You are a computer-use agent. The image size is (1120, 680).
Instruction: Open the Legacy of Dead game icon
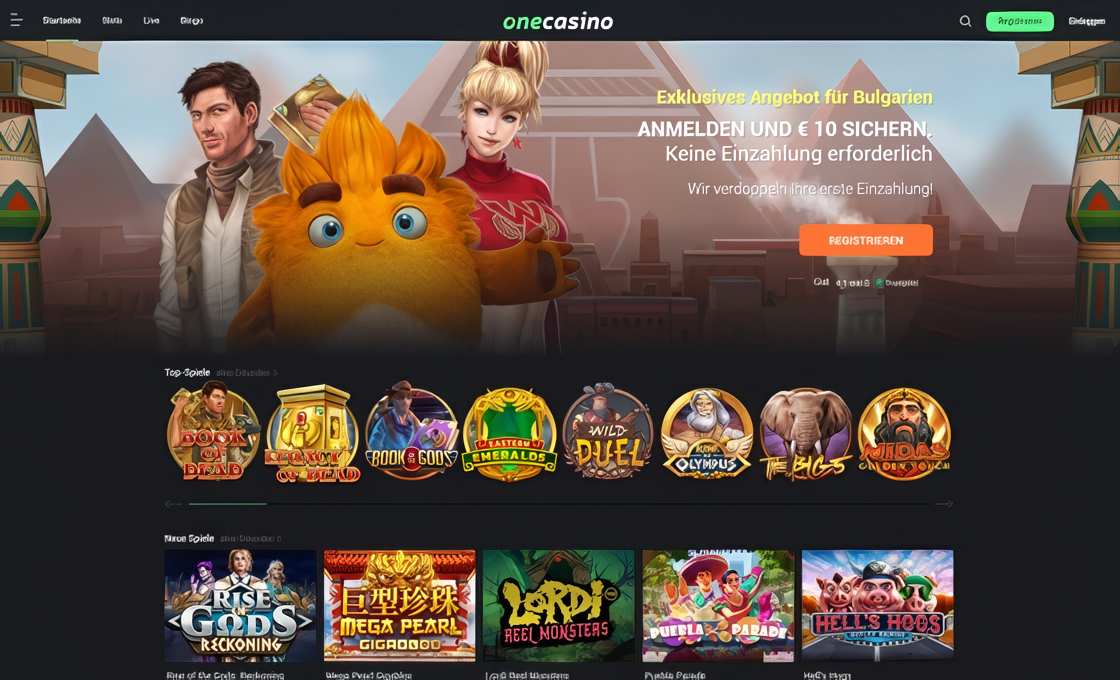coord(312,434)
